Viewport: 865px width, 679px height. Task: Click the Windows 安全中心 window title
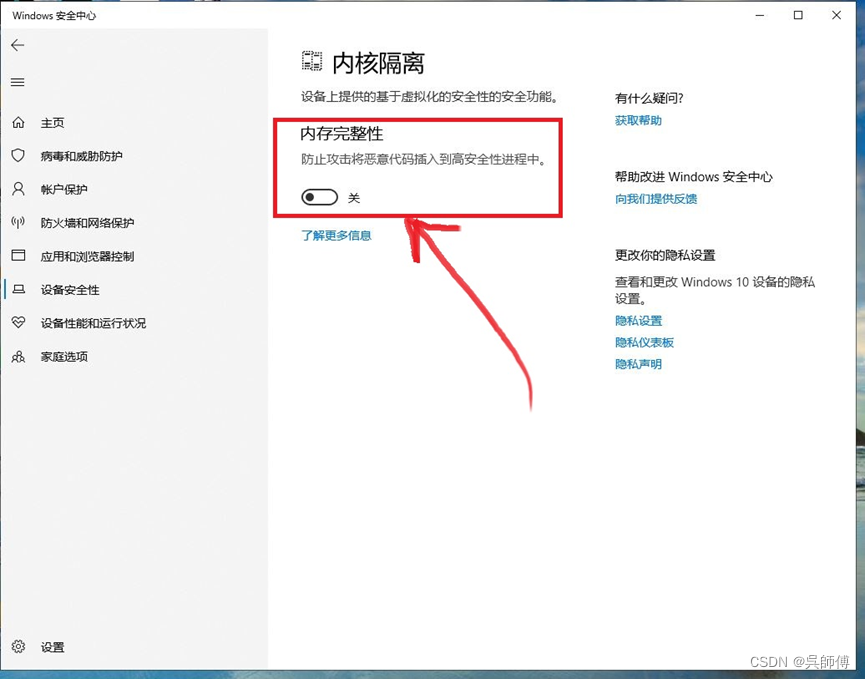(54, 15)
